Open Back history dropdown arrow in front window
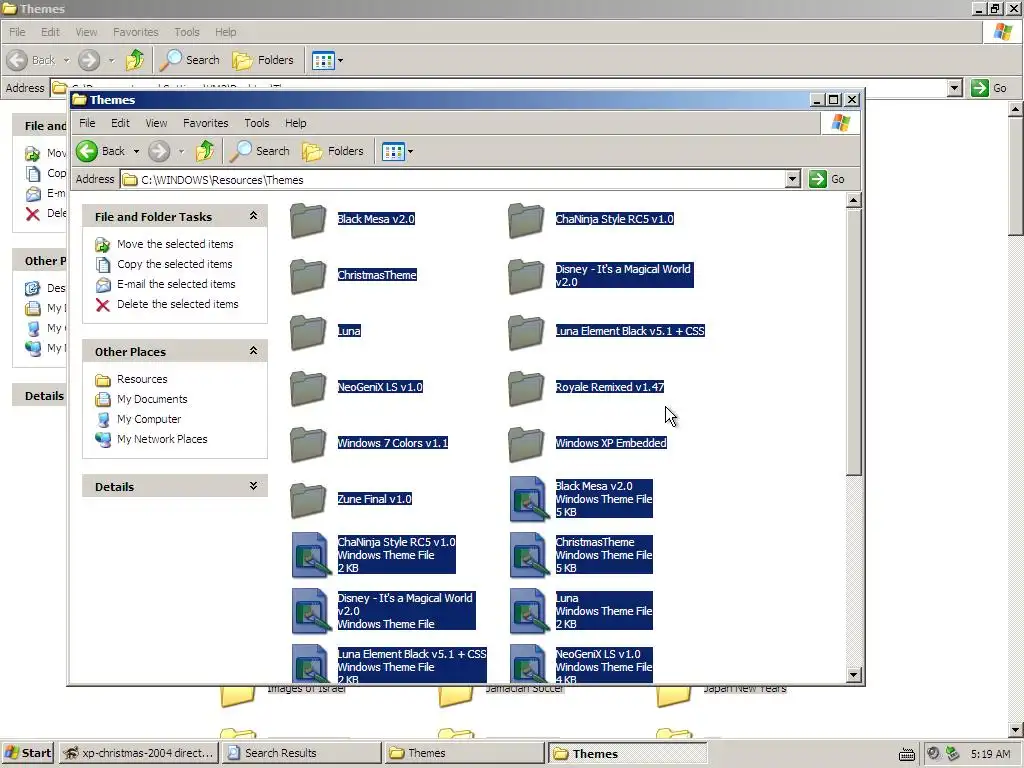 (x=136, y=152)
